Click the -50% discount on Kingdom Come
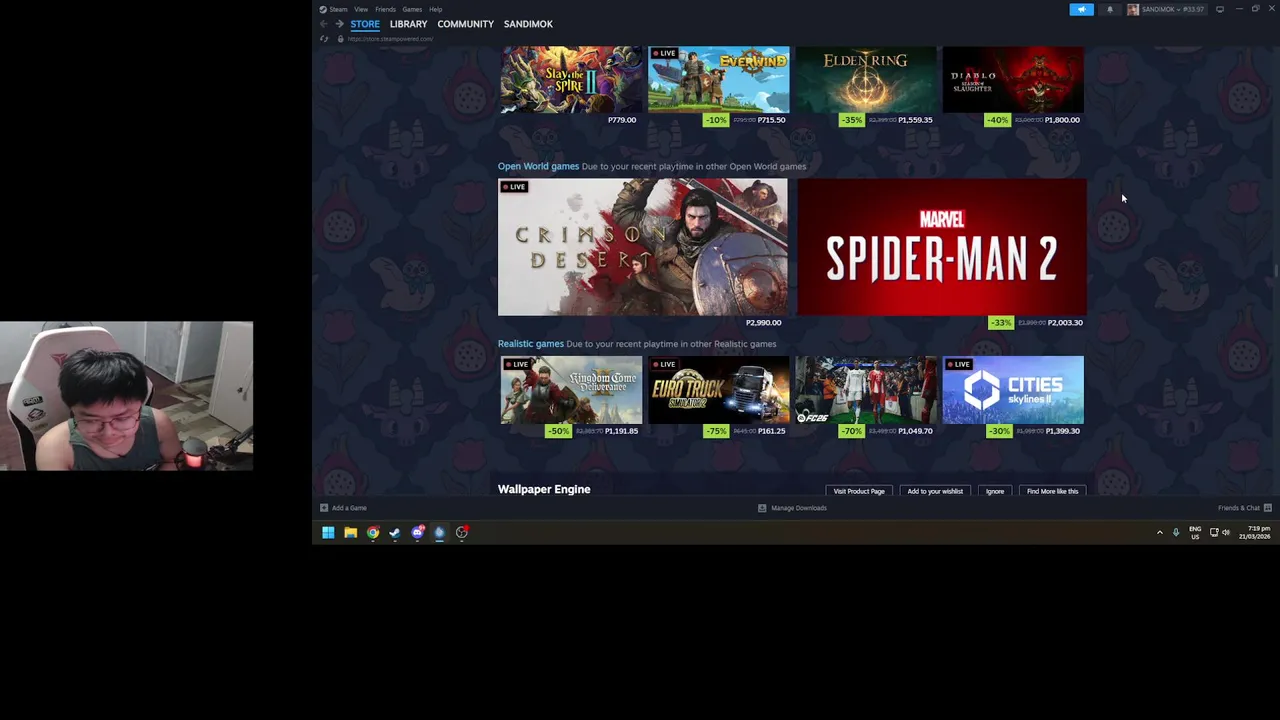 [557, 431]
